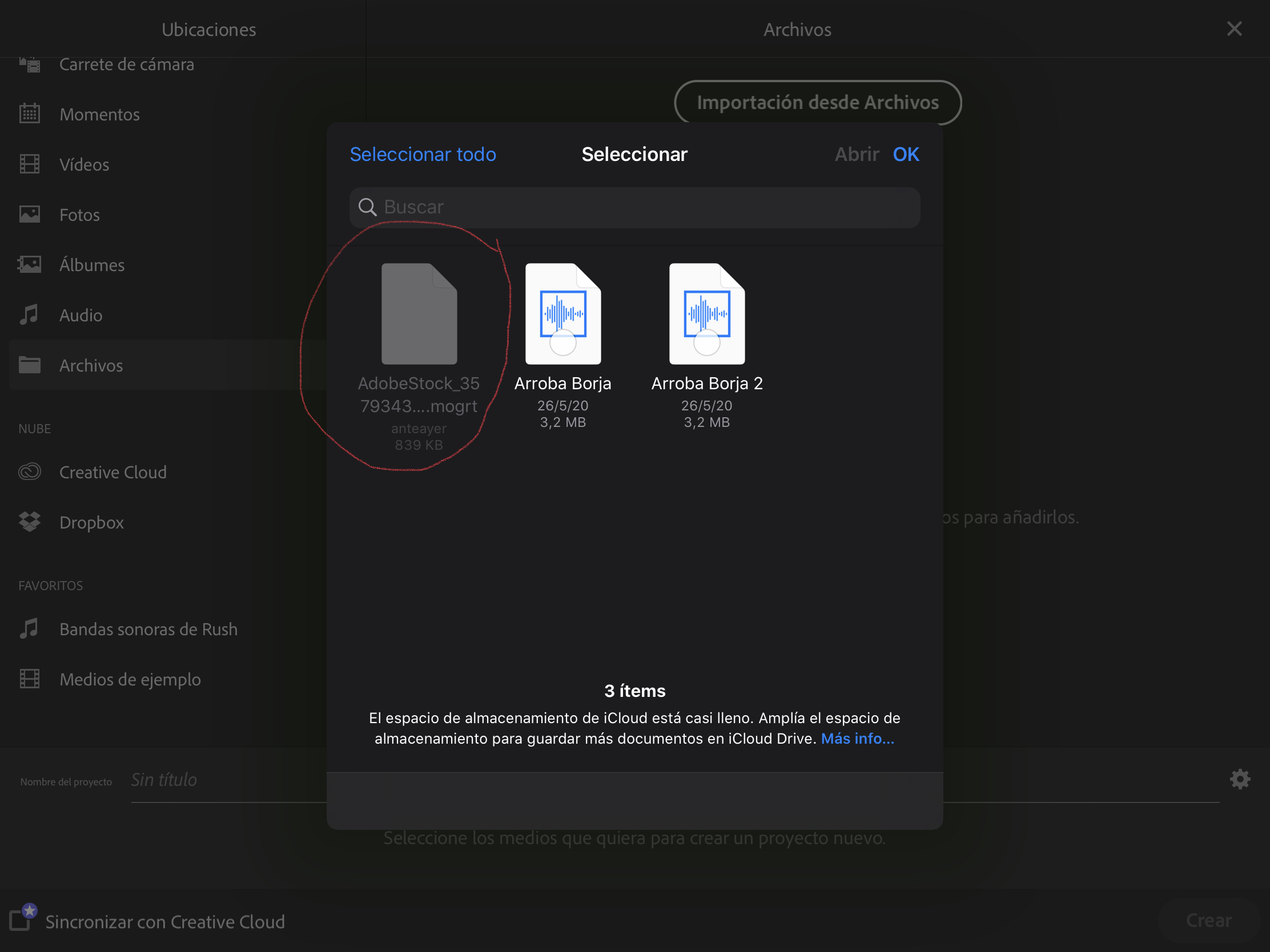Open the Carrete de cámara section

pyautogui.click(x=127, y=64)
